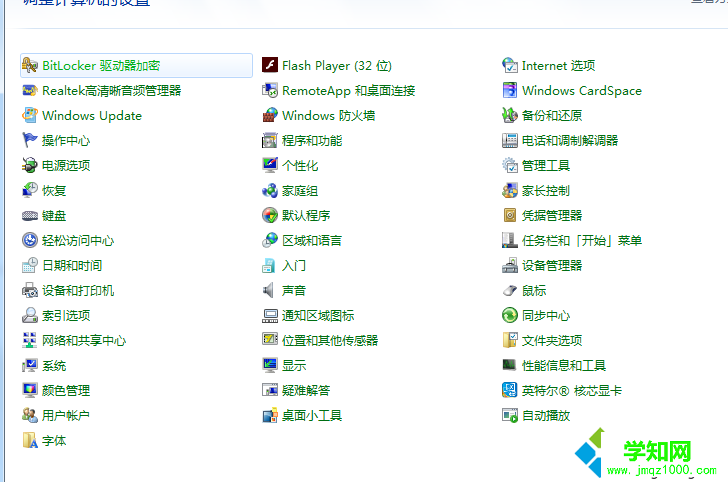Click the 操作中心 flag icon
The height and width of the screenshot is (482, 728).
click(x=30, y=140)
